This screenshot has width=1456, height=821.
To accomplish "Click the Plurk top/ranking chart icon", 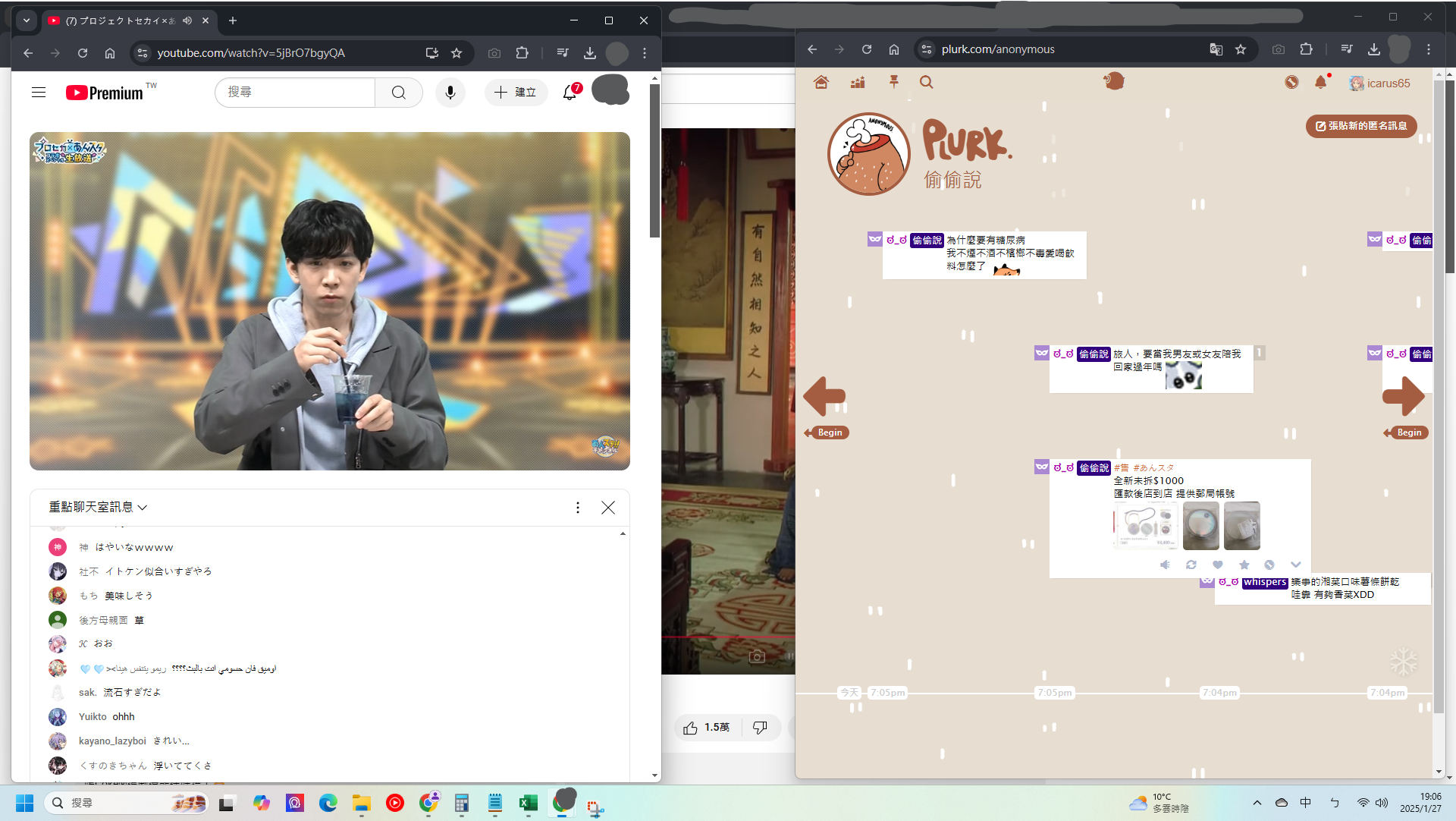I will [x=858, y=82].
